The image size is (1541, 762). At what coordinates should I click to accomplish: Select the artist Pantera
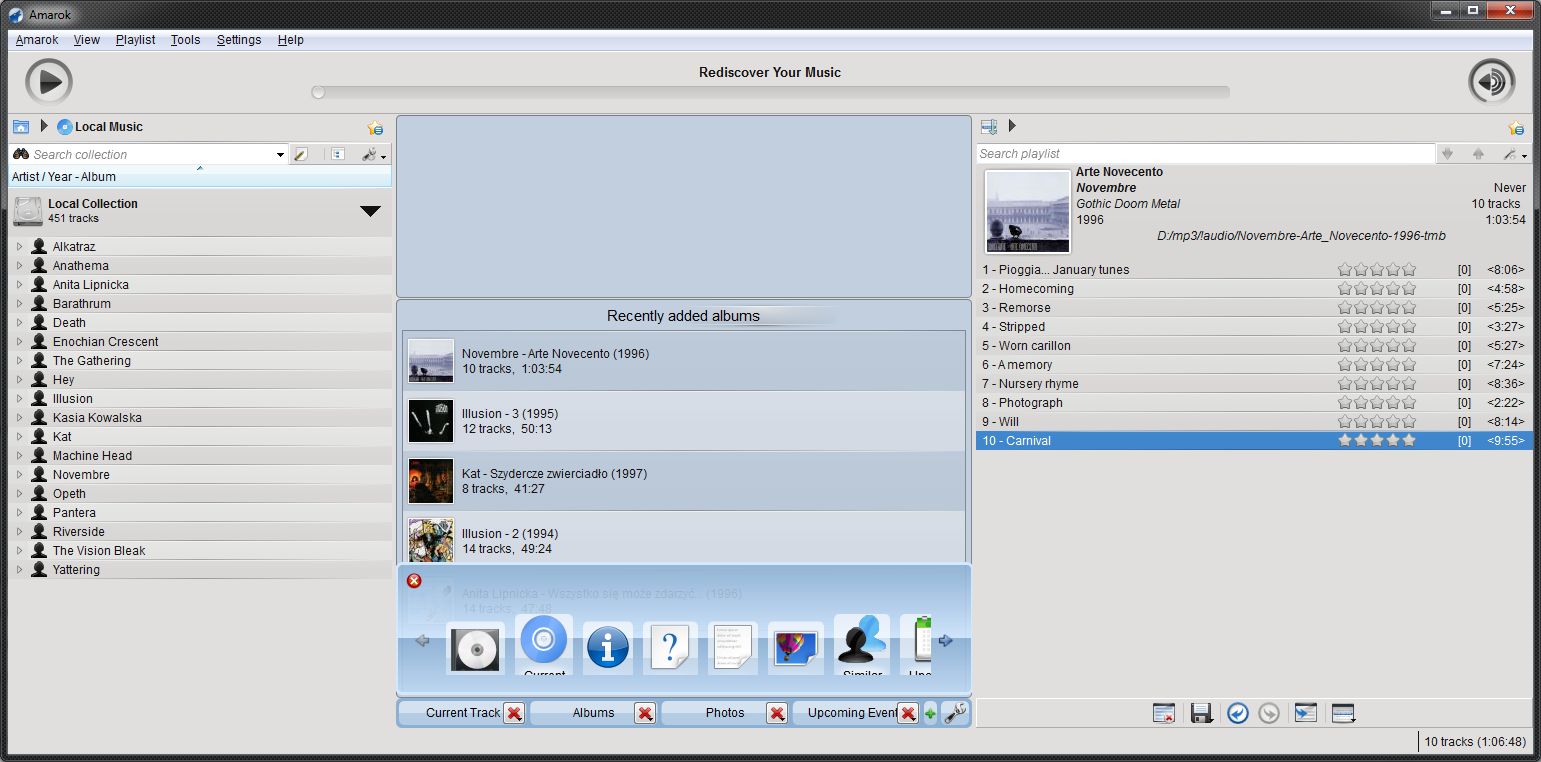(74, 513)
